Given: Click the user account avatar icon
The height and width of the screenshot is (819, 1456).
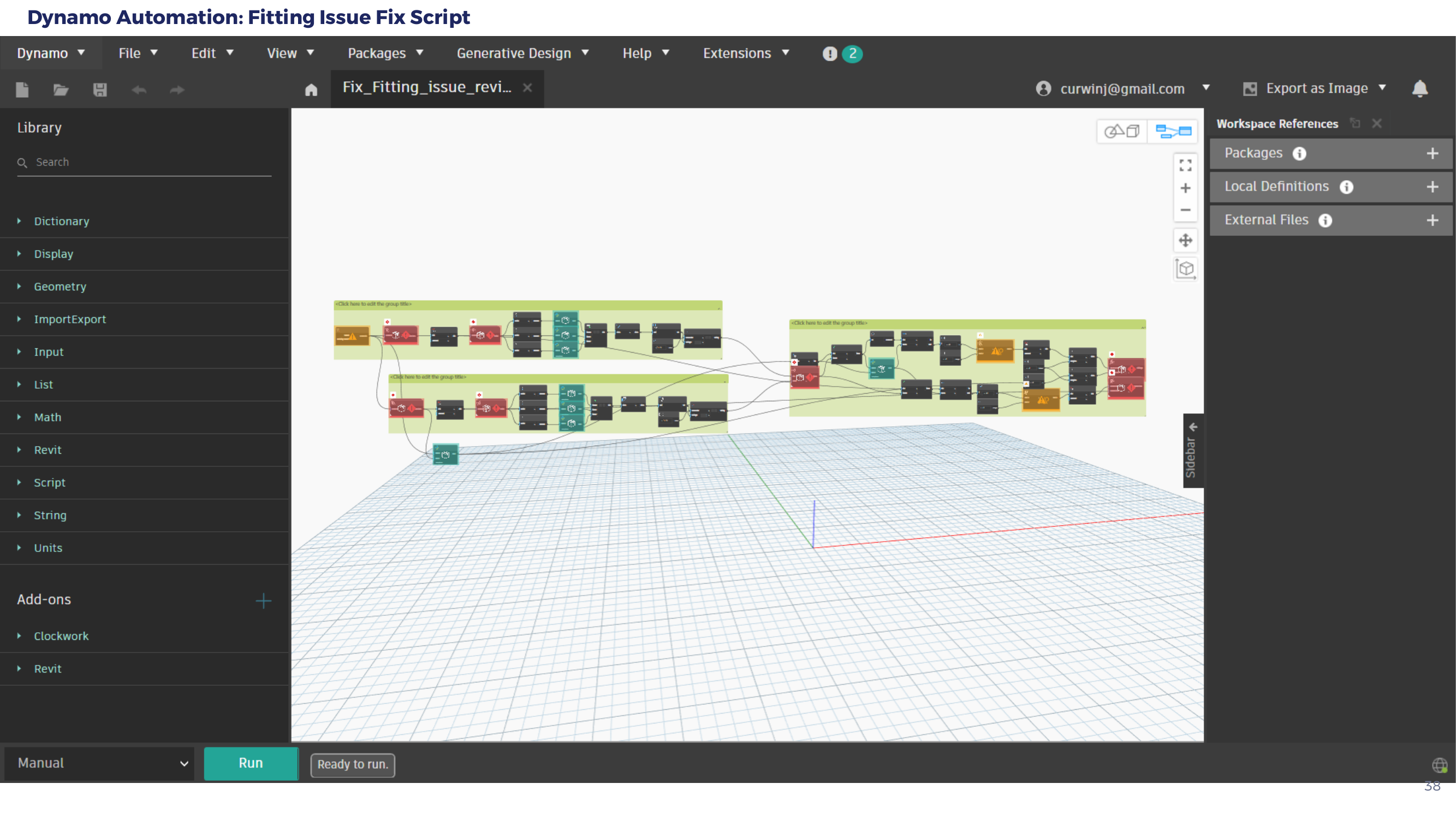Looking at the screenshot, I should click(x=1043, y=89).
